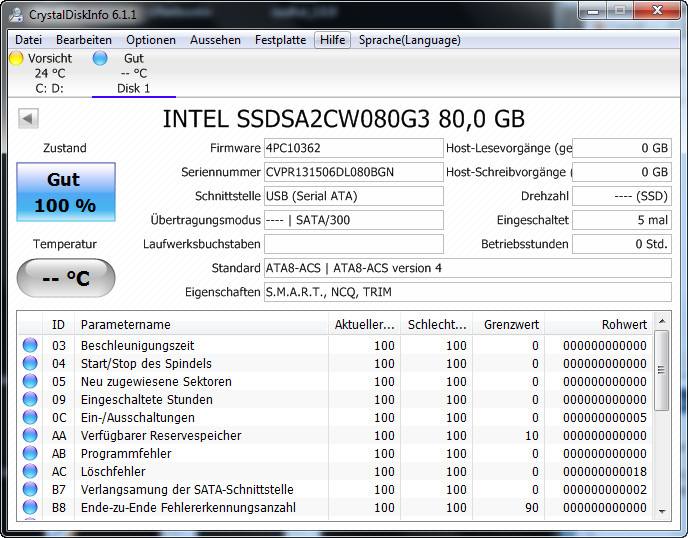Click the Eigenschaften field S.M.A.R.T., NCQ, TRIM
Screen dimensions: 688x538
click(468, 292)
